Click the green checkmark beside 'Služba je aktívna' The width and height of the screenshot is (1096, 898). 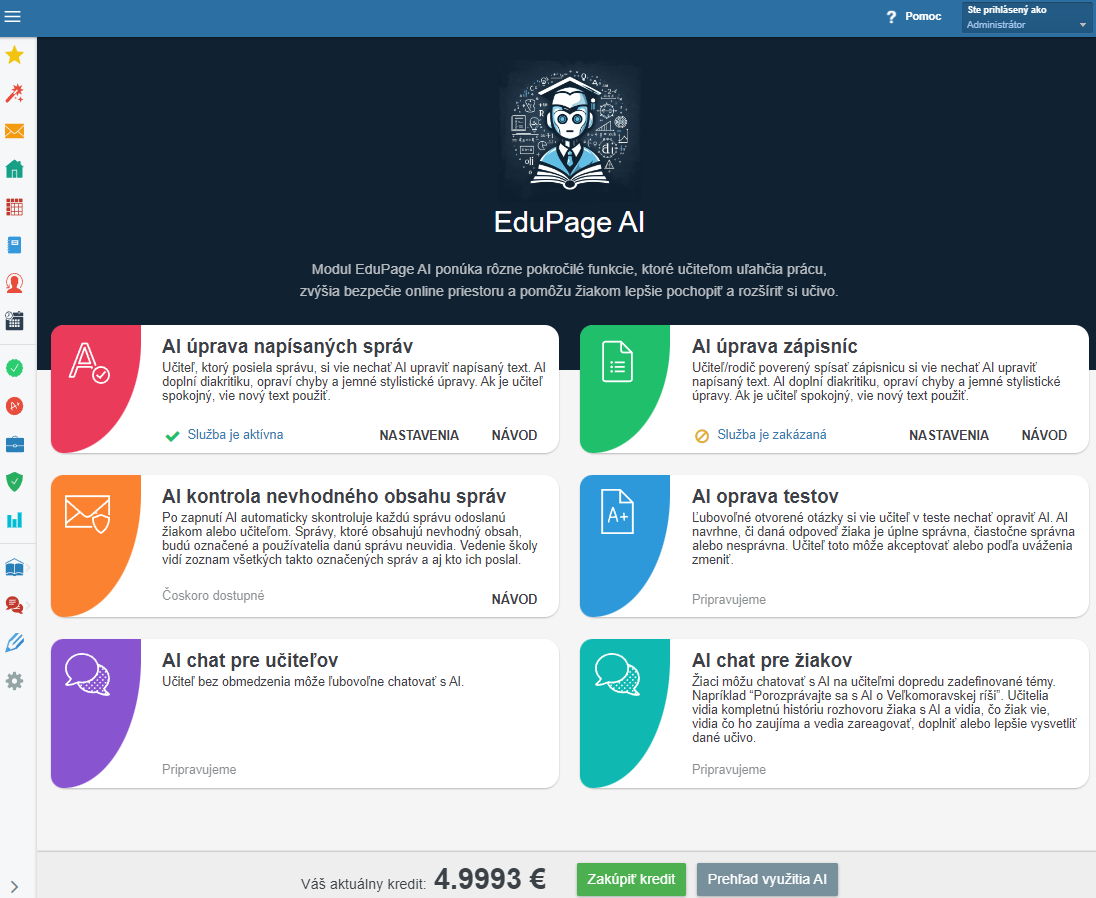pos(172,436)
